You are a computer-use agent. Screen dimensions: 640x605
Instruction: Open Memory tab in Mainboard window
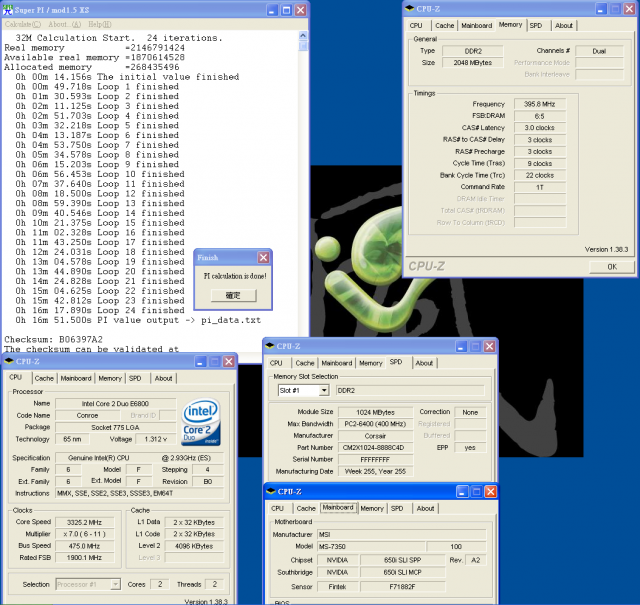coord(372,508)
